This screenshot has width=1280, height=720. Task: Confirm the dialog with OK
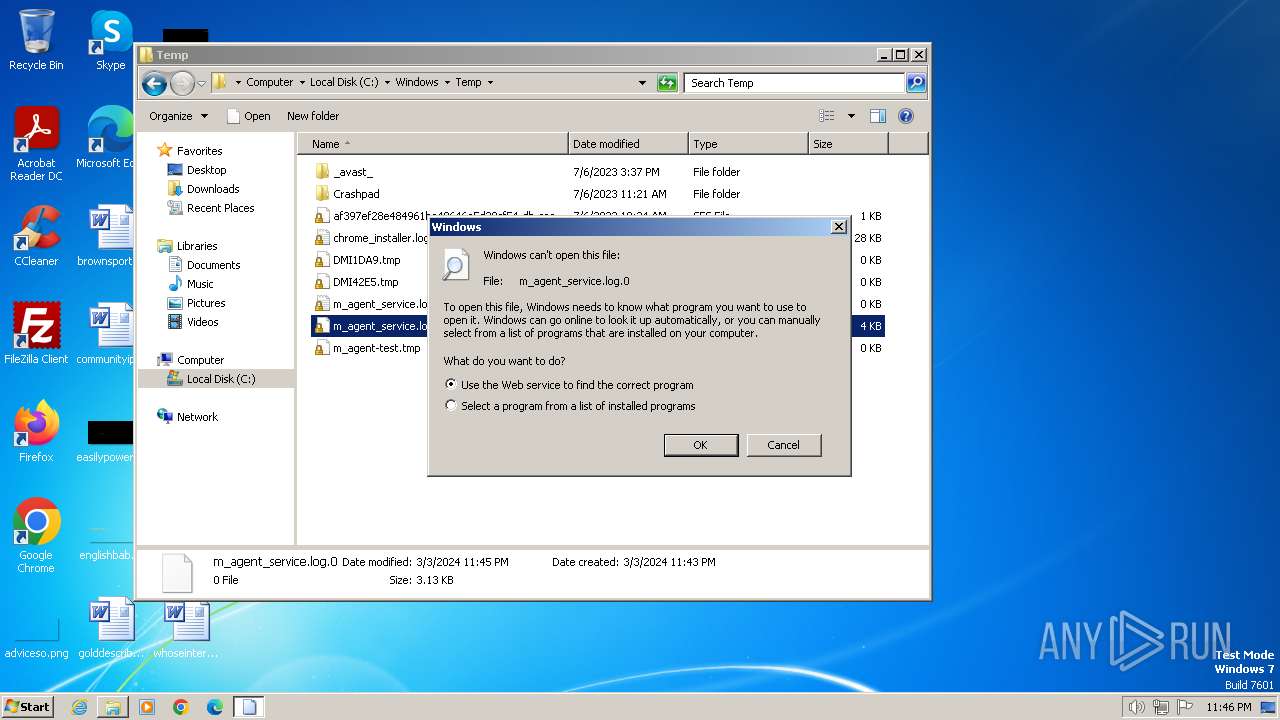(701, 445)
